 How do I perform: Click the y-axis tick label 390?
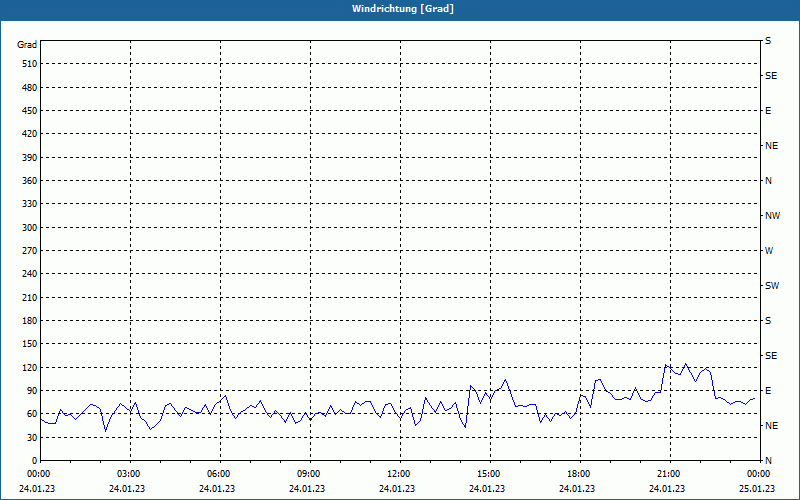30,158
